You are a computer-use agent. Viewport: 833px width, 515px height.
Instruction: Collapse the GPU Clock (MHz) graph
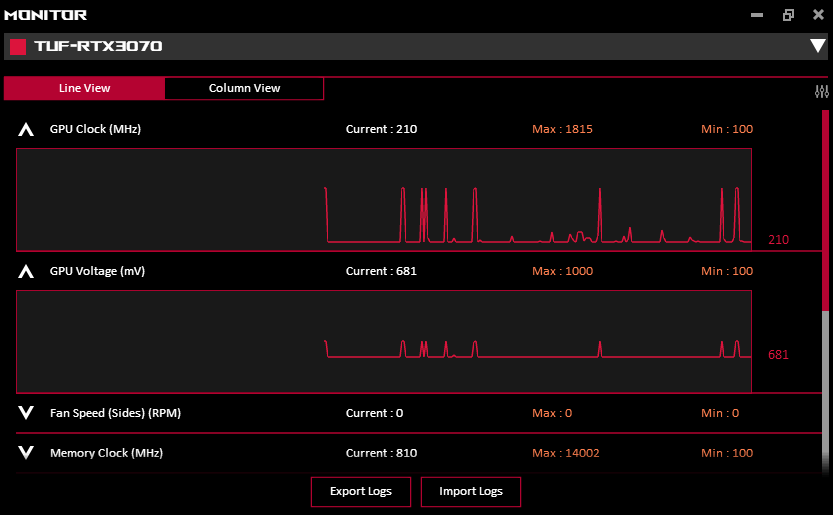(26, 129)
